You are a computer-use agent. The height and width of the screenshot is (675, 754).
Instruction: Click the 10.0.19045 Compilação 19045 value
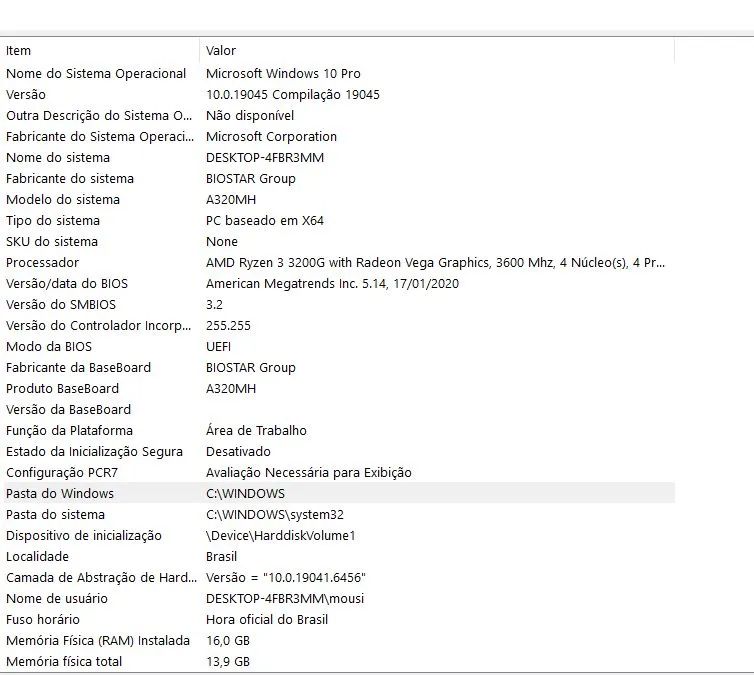292,95
